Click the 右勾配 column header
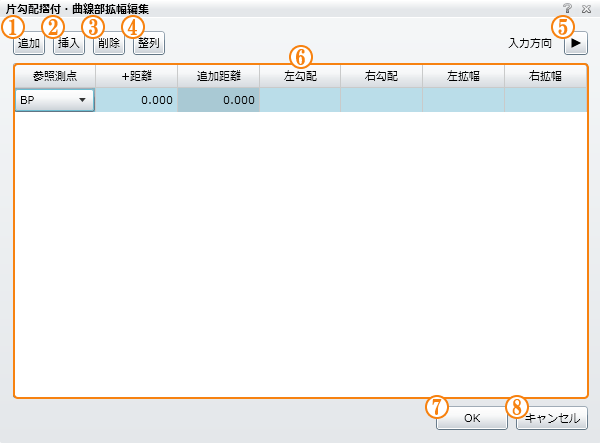This screenshot has height=443, width=600. click(x=382, y=77)
